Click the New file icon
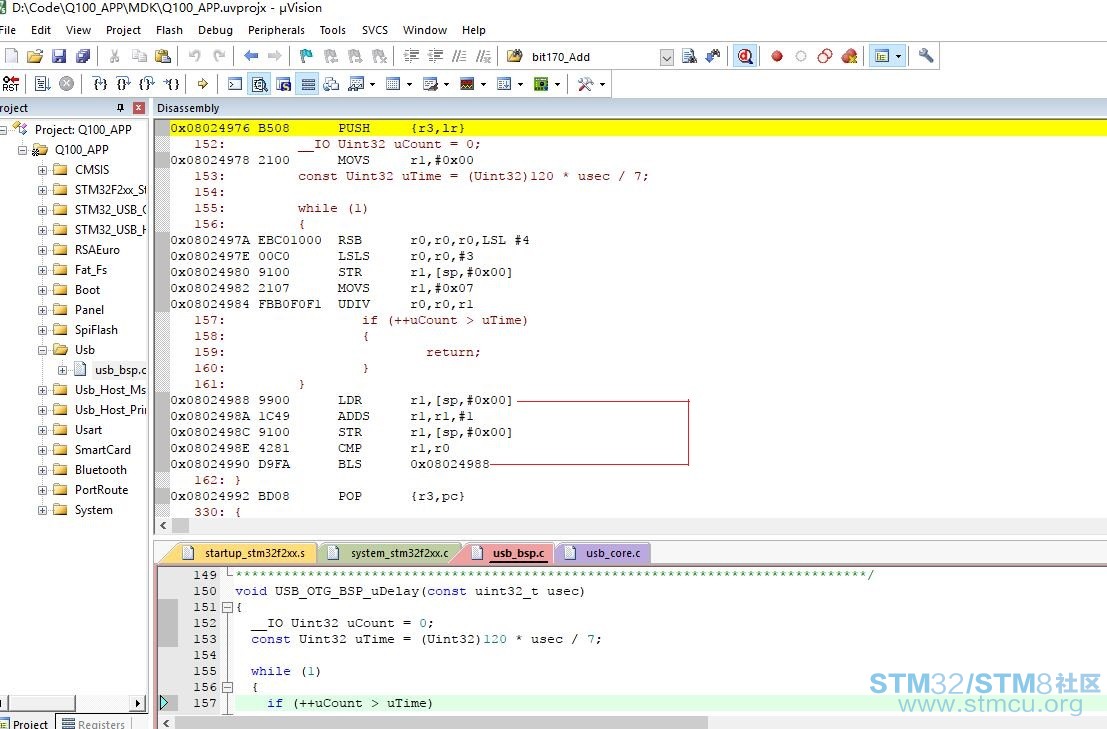1107x729 pixels. coord(11,56)
